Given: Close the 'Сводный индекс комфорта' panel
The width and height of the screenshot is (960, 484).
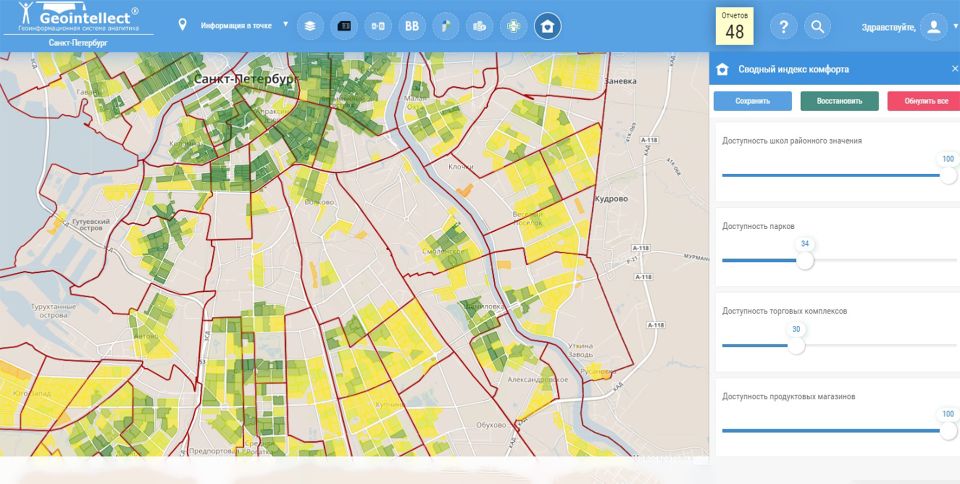Looking at the screenshot, I should pyautogui.click(x=954, y=69).
